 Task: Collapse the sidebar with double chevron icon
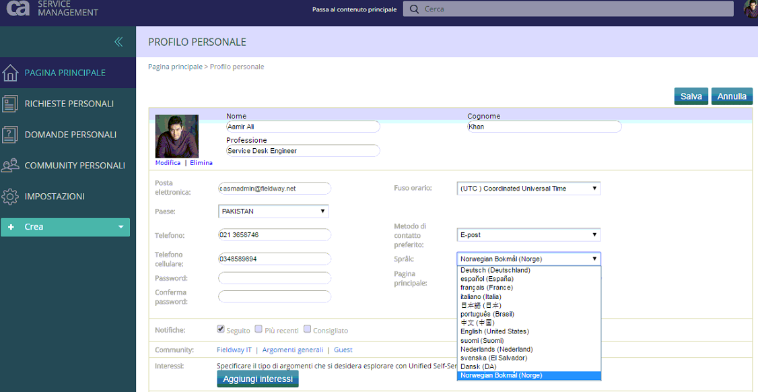pos(118,42)
